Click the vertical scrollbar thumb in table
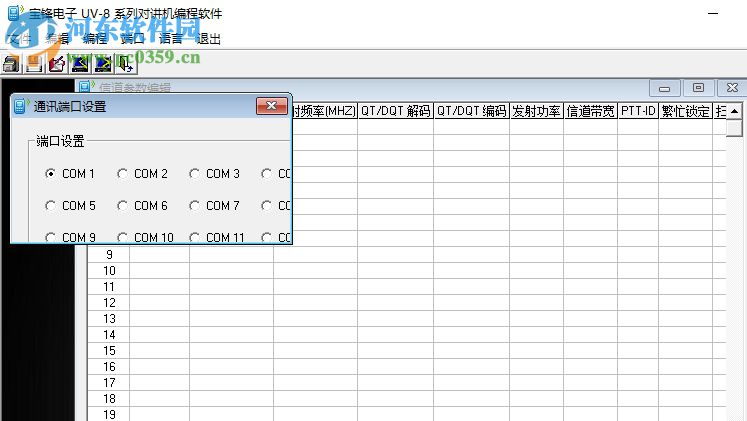Viewport: 747px width, 421px height. point(734,128)
